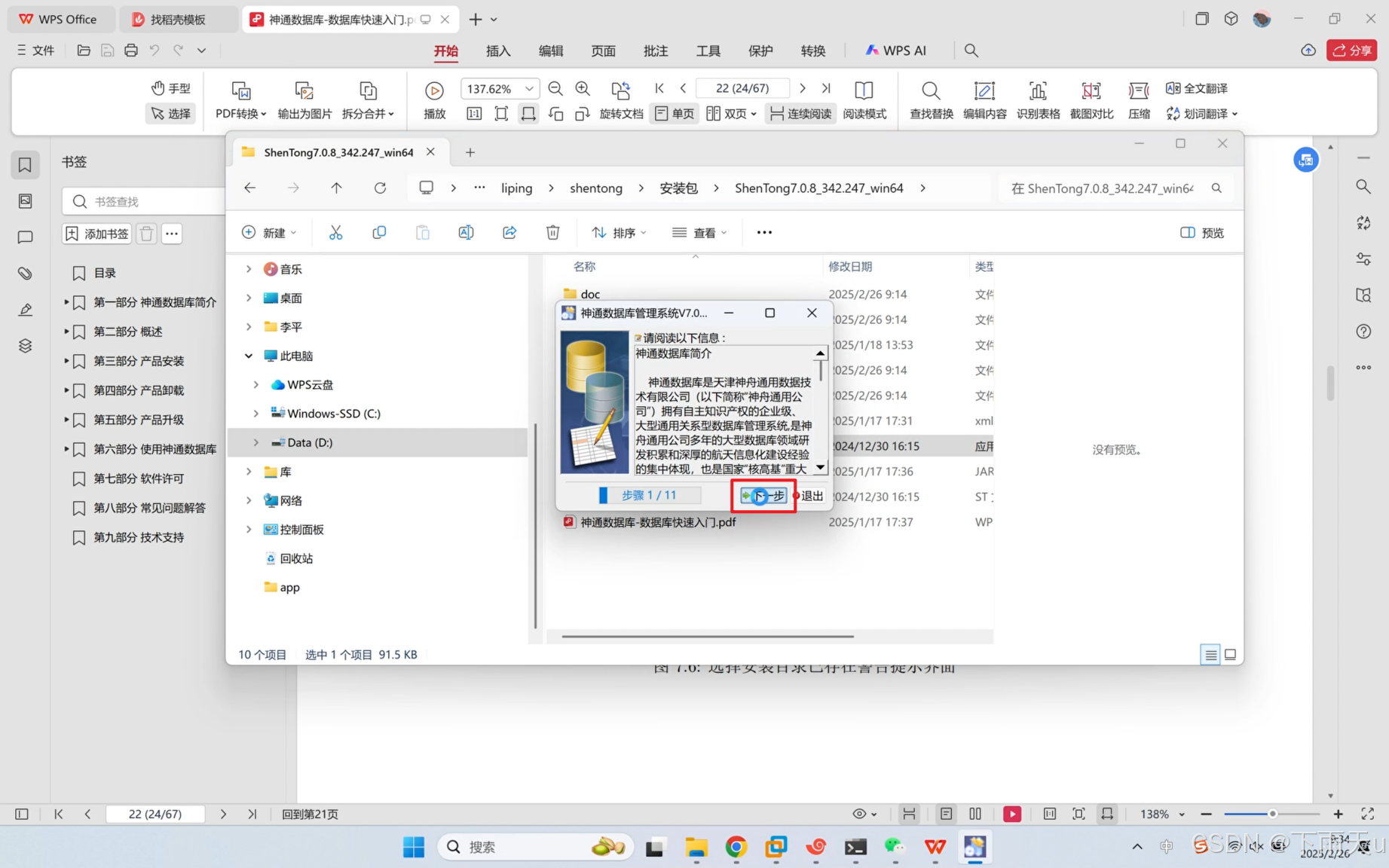1389x868 pixels.
Task: Click the cut scissors icon in Explorer toolbar
Action: 335,233
